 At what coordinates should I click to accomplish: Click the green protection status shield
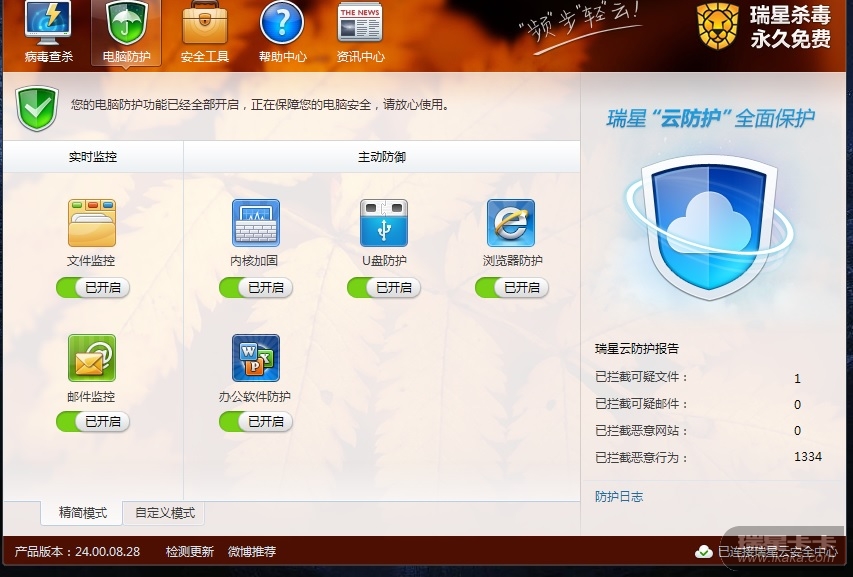click(37, 108)
